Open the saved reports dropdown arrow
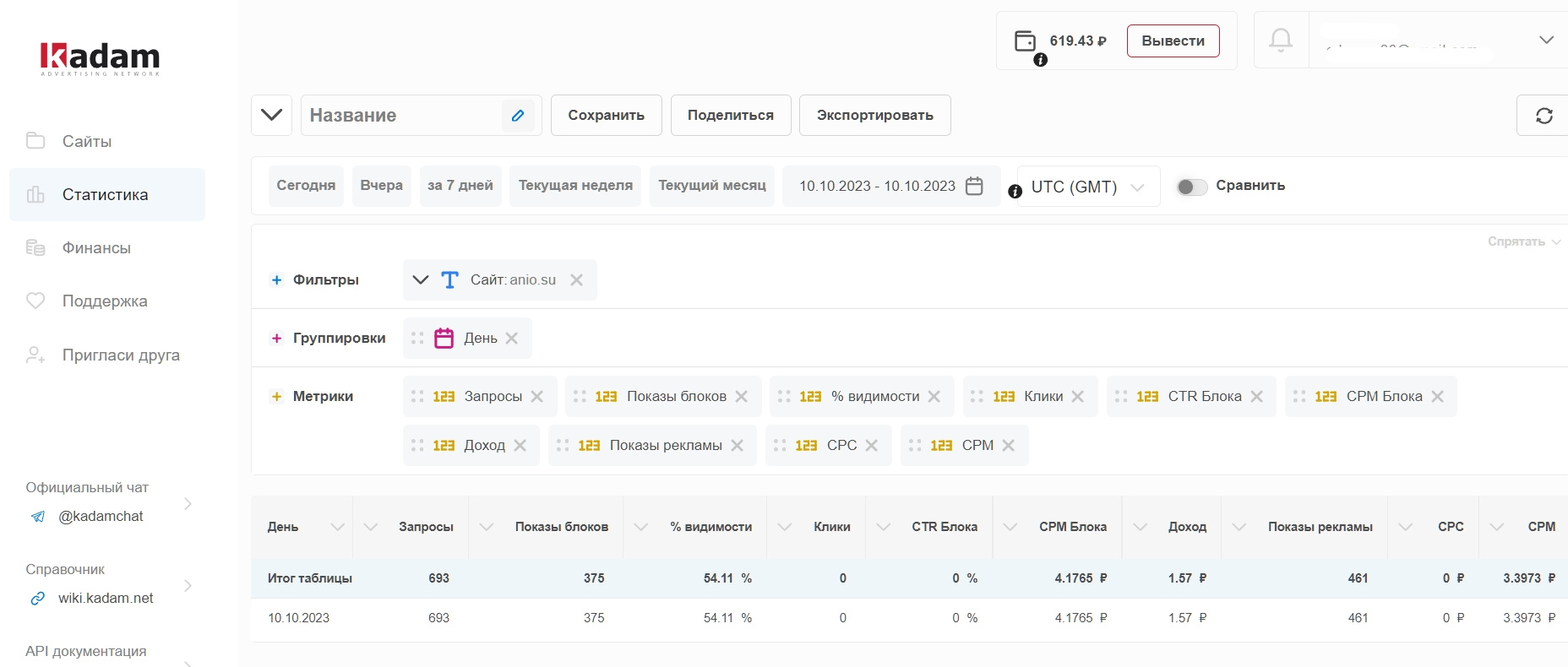The image size is (1568, 667). click(272, 115)
